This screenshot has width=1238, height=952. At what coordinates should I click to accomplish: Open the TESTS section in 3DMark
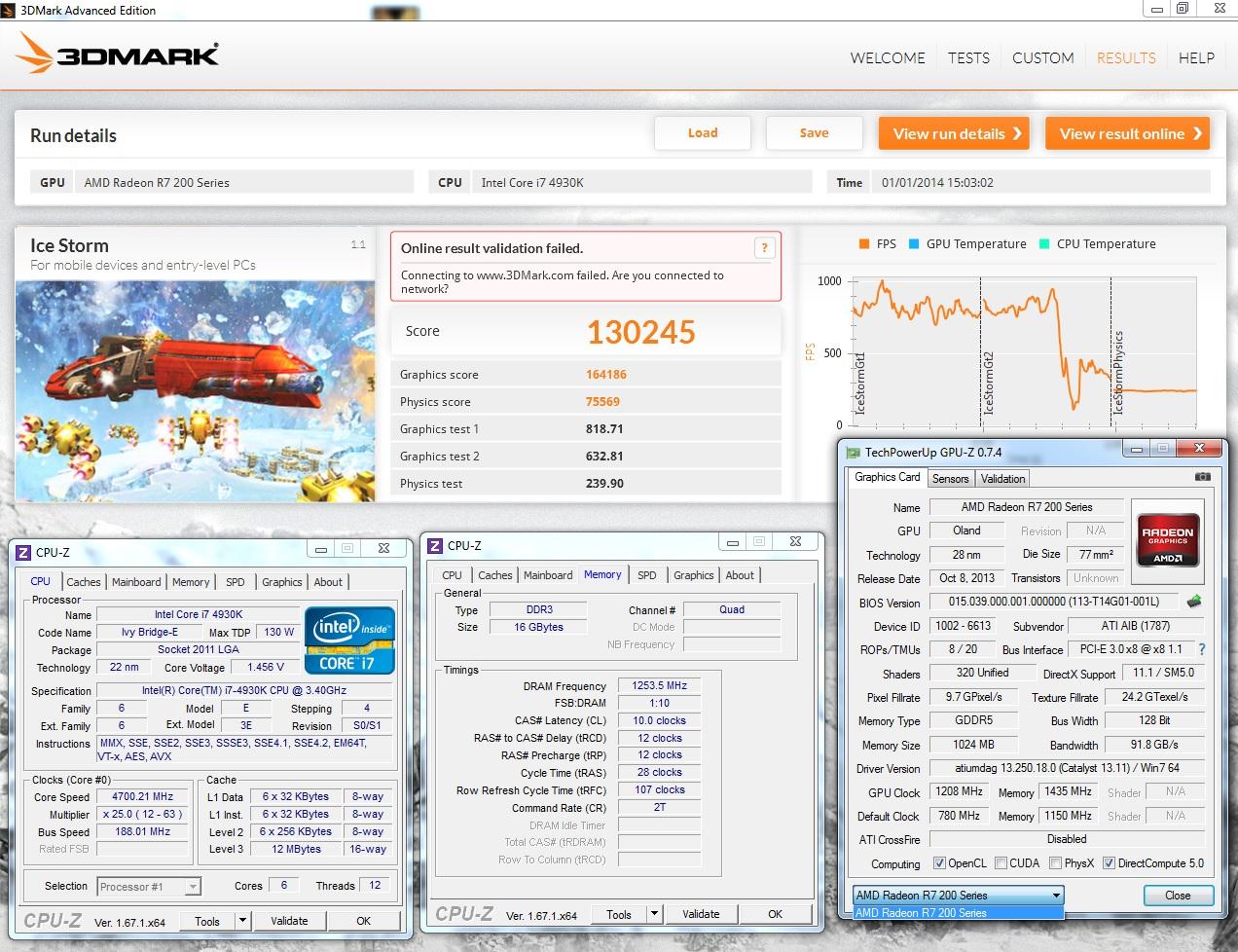point(968,58)
